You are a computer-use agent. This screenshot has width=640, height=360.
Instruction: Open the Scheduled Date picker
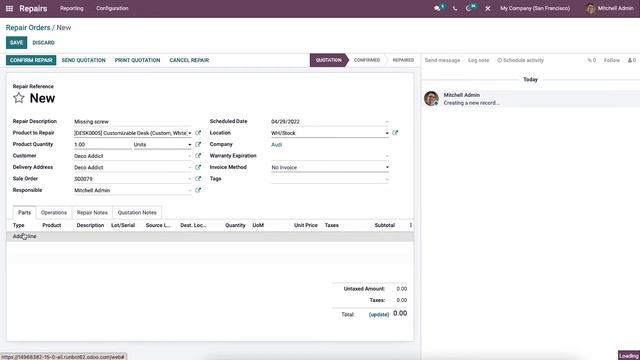(x=330, y=122)
